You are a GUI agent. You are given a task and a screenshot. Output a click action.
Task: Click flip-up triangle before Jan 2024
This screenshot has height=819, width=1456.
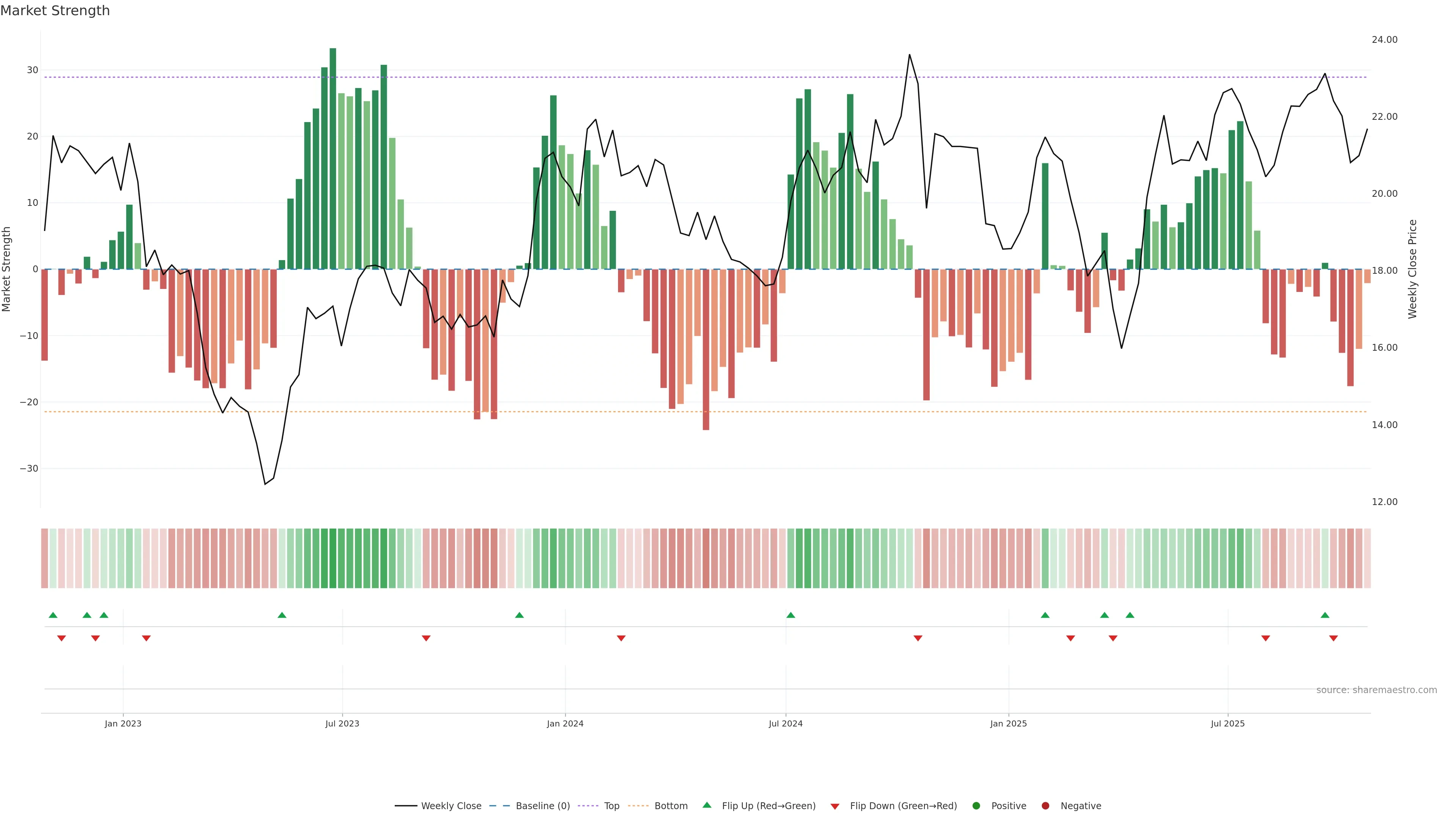[519, 615]
